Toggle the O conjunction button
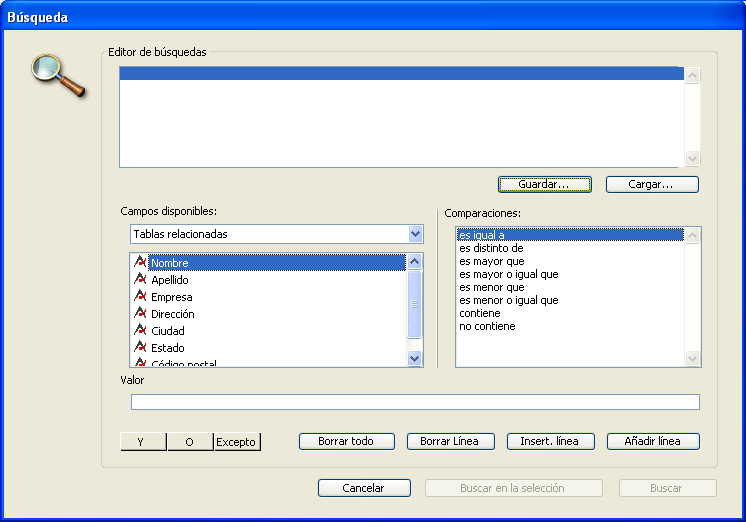The width and height of the screenshot is (746, 522). (190, 442)
